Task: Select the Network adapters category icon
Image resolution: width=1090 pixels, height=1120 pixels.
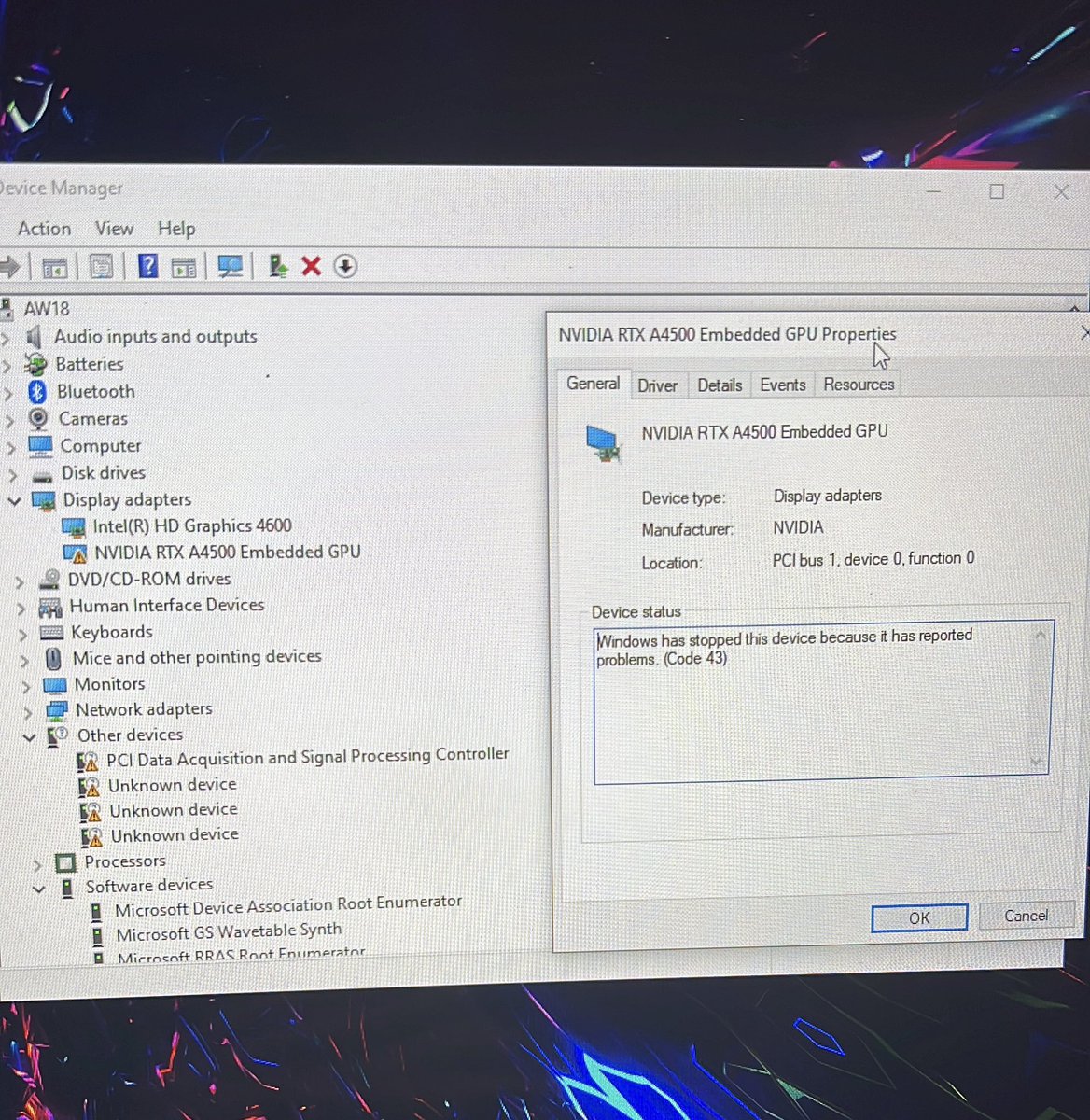Action: (58, 710)
